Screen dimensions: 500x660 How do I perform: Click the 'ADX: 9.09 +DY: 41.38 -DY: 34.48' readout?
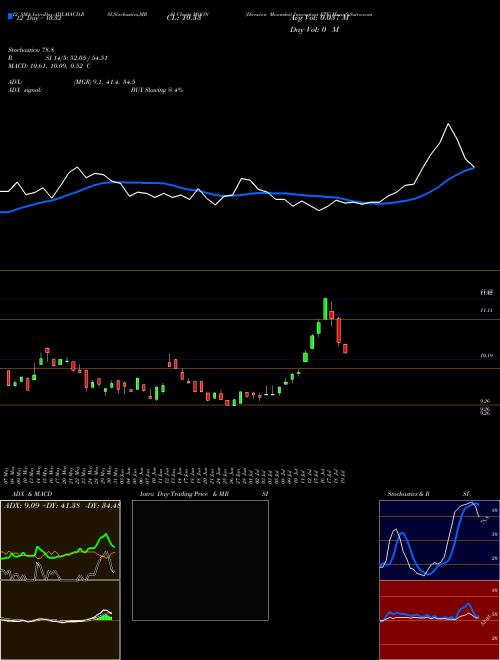[x=62, y=506]
